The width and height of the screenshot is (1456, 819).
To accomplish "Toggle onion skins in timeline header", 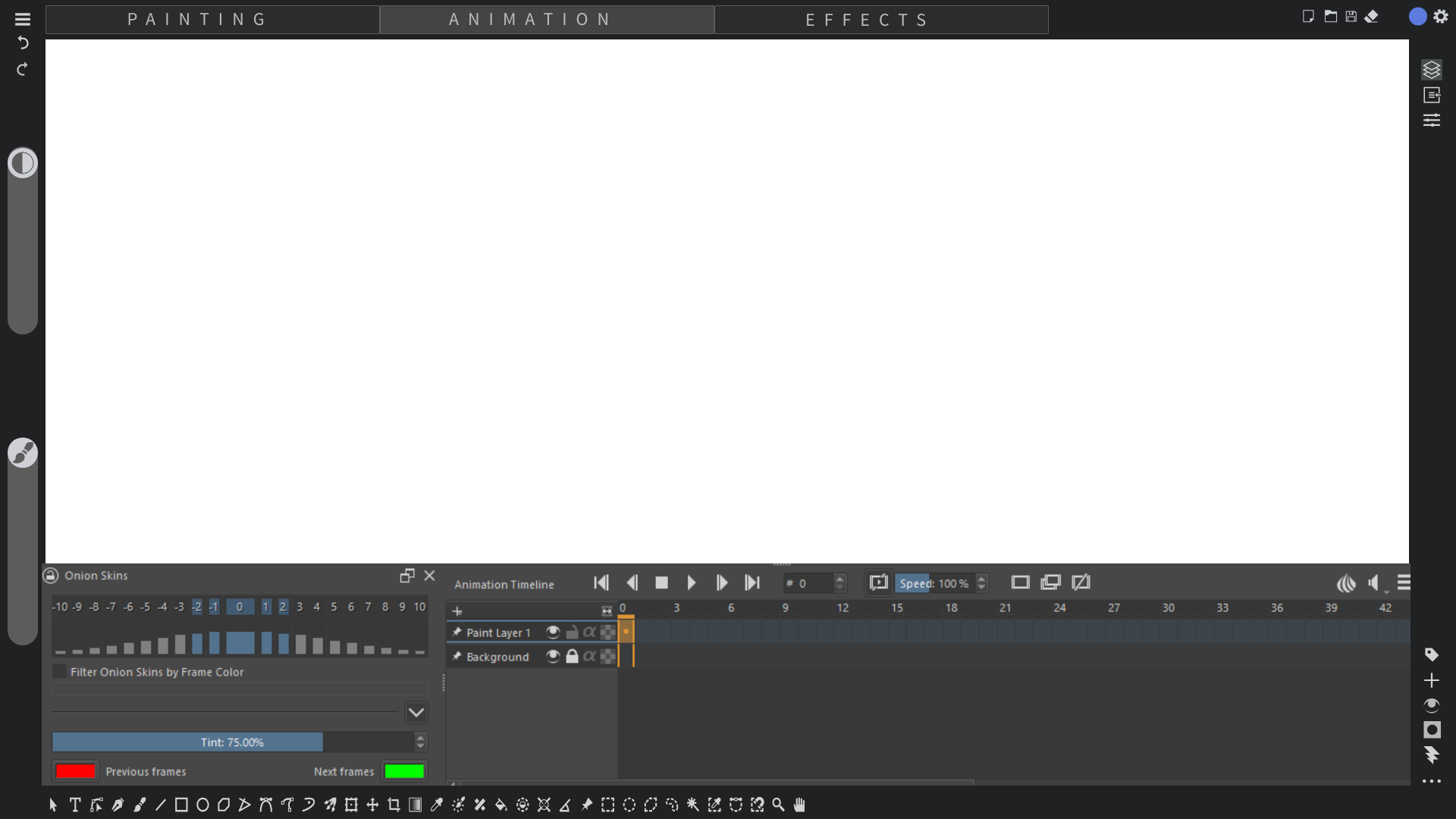I will pyautogui.click(x=1346, y=583).
